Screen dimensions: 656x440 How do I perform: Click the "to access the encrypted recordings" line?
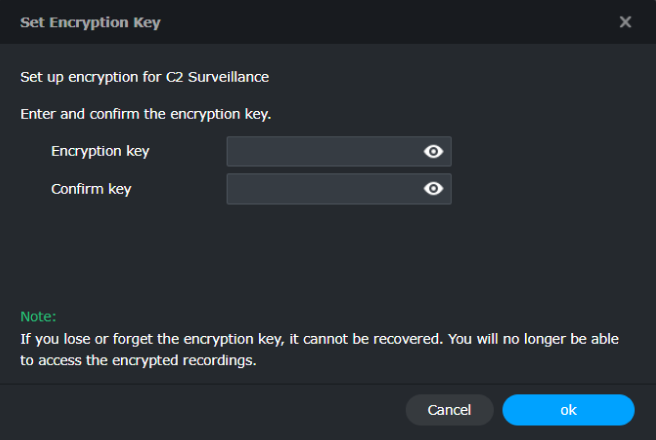tap(138, 361)
